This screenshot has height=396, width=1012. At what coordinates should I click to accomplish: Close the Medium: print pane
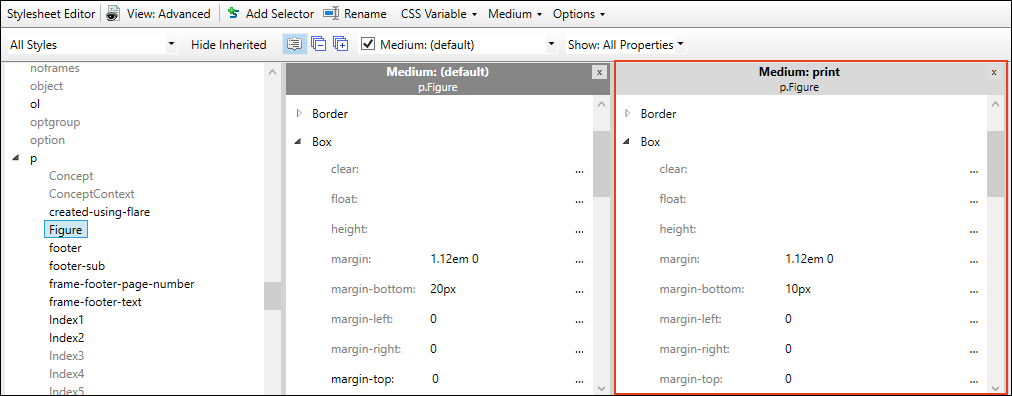pyautogui.click(x=994, y=72)
